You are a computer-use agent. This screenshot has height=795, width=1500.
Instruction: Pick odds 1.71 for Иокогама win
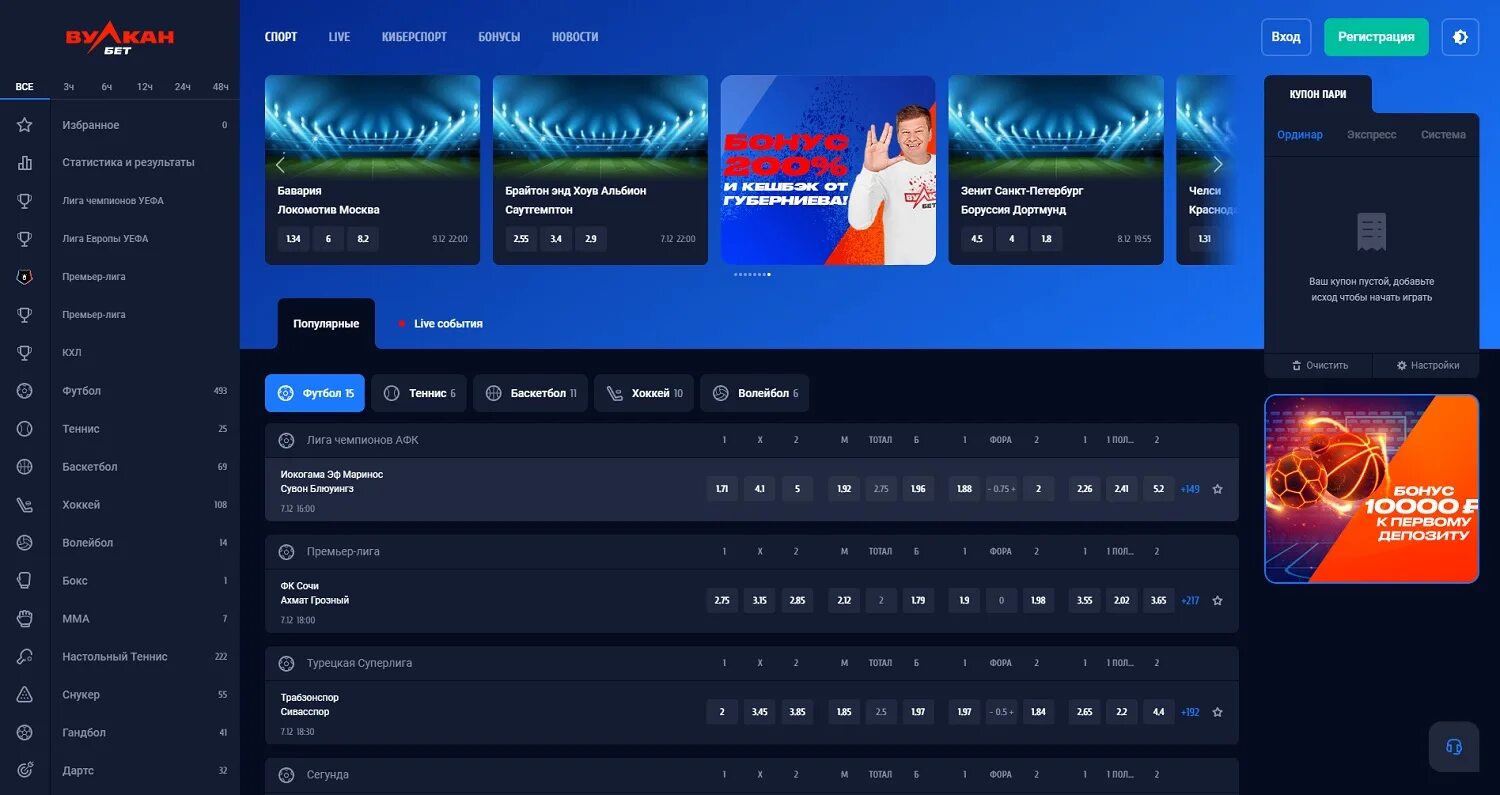(722, 489)
